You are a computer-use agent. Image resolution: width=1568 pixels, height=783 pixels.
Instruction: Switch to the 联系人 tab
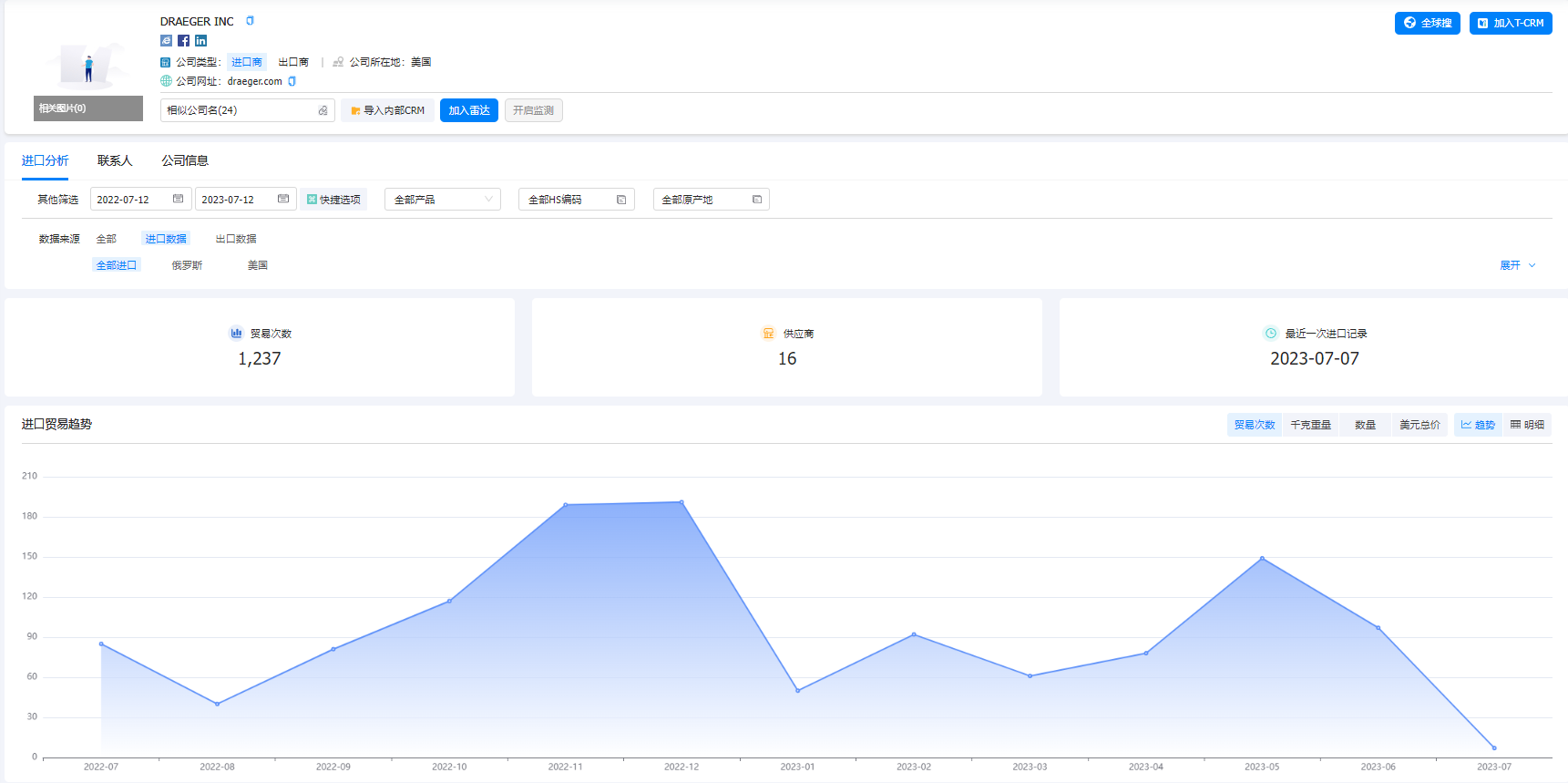click(x=115, y=160)
